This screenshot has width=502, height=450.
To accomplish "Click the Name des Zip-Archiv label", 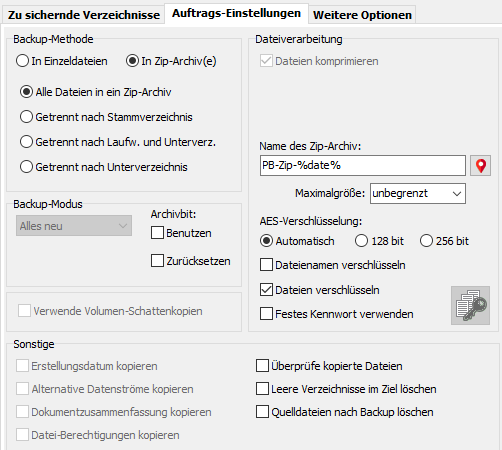I will coord(310,146).
